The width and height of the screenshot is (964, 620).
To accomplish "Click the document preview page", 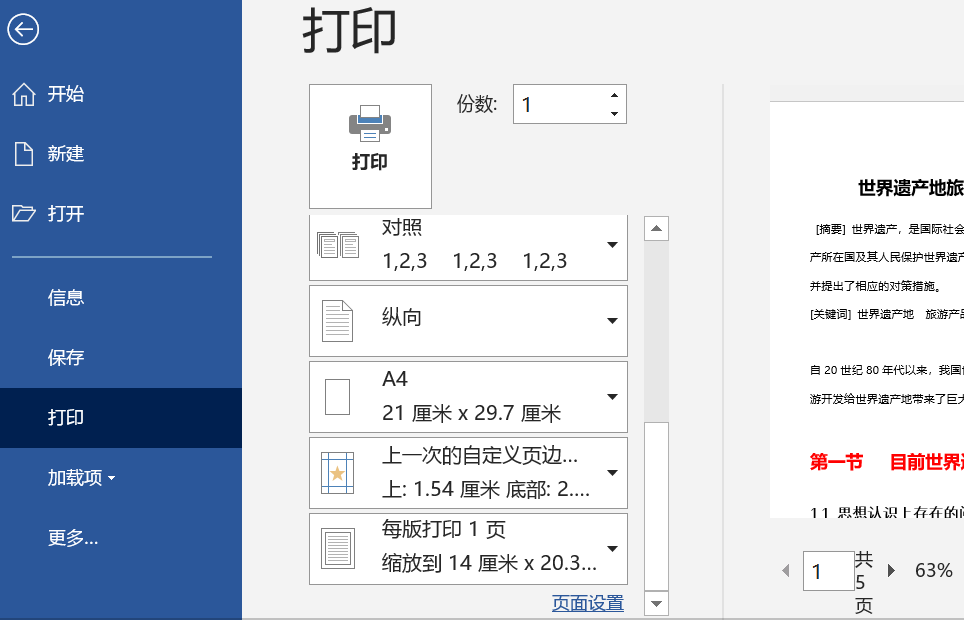I will [x=867, y=309].
